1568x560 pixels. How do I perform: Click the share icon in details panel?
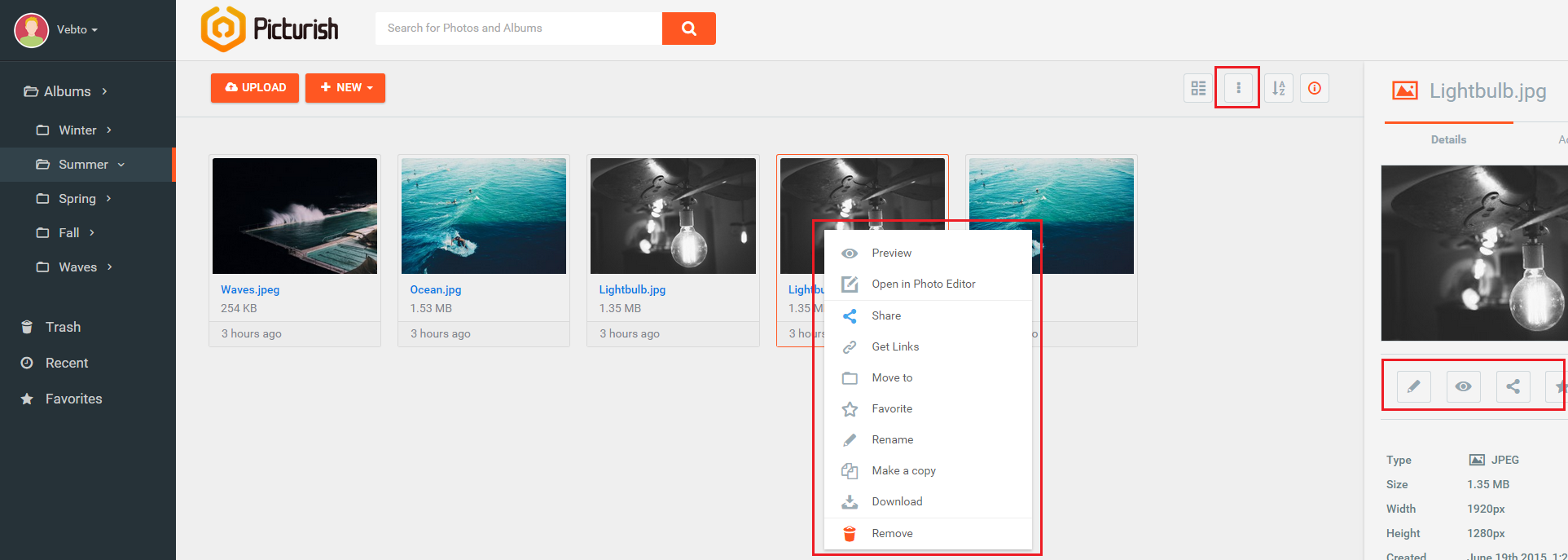point(1513,386)
